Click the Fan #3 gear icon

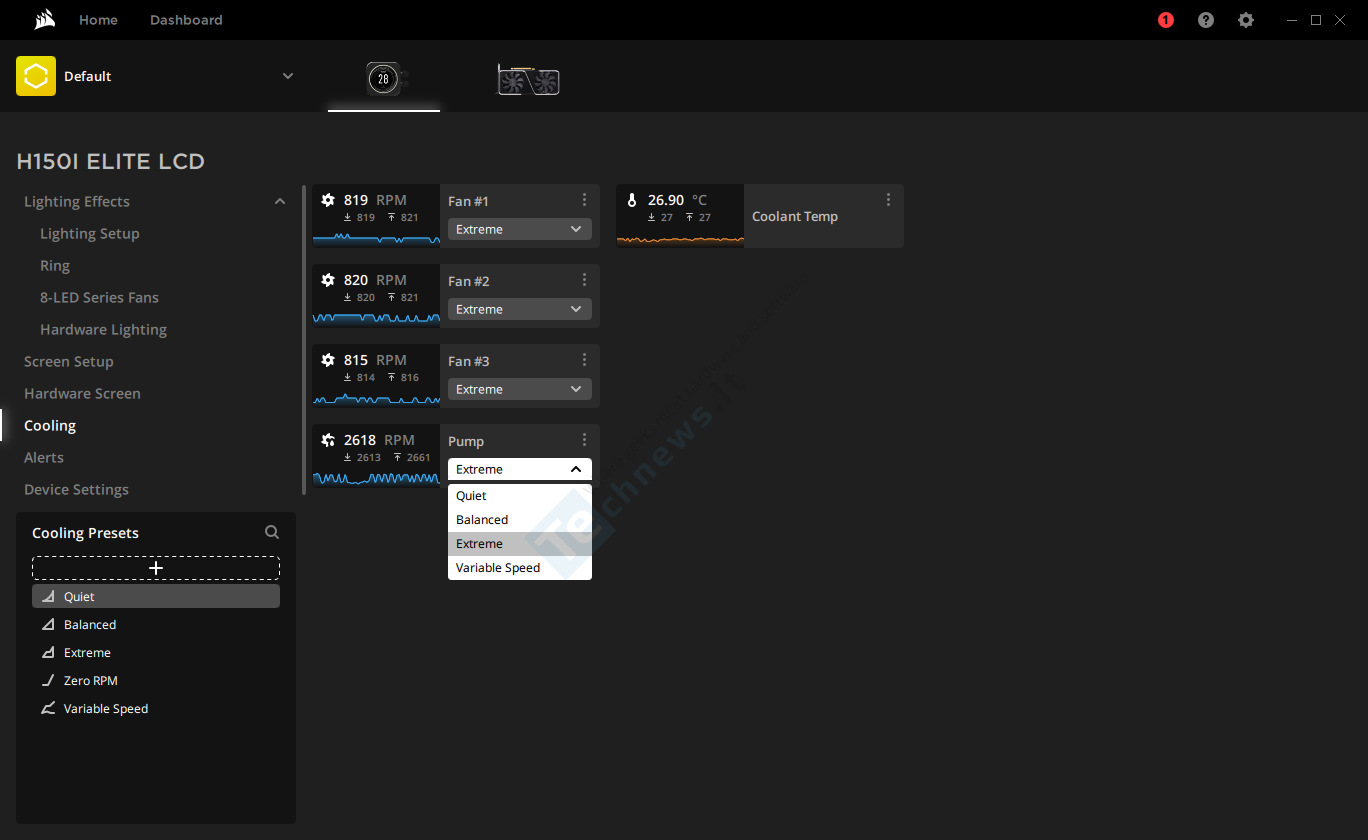point(328,360)
